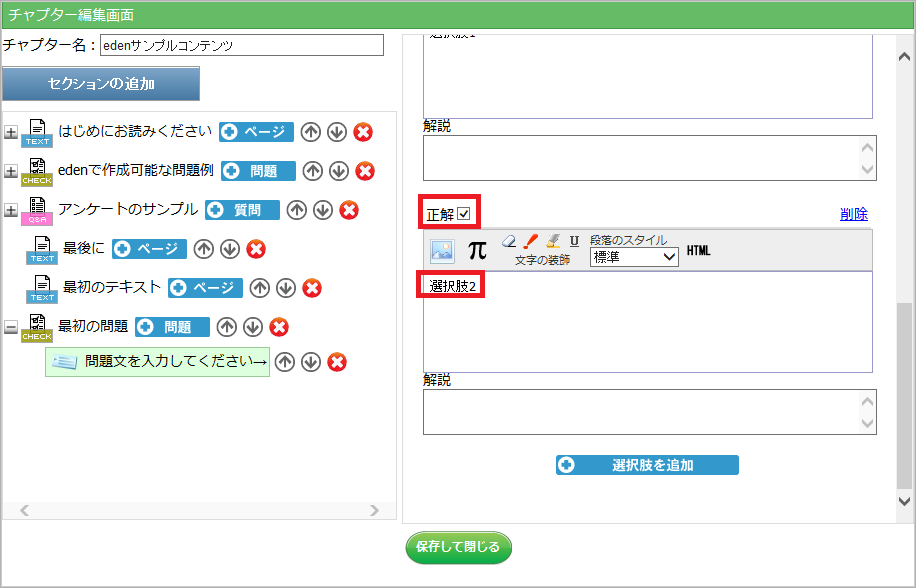The image size is (916, 588).
Task: Apply red text color marker
Action: click(x=530, y=241)
